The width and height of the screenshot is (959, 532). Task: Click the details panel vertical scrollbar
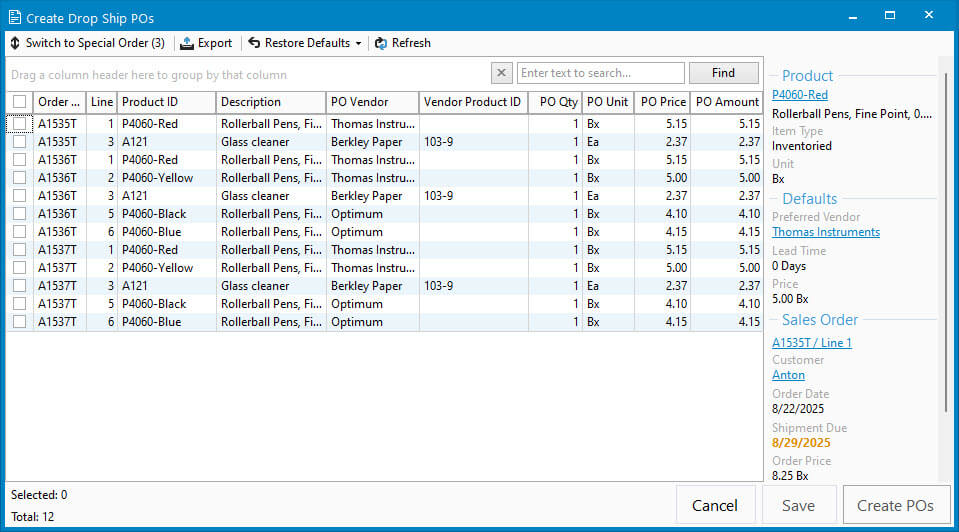click(946, 242)
